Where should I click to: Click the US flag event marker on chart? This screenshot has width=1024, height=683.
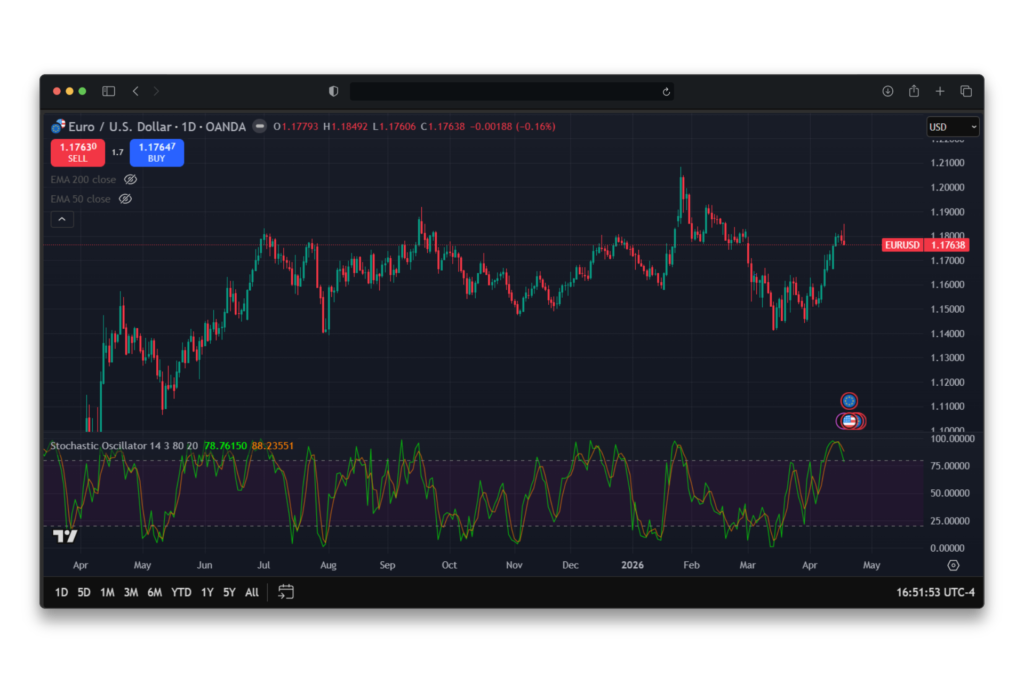pyautogui.click(x=849, y=421)
